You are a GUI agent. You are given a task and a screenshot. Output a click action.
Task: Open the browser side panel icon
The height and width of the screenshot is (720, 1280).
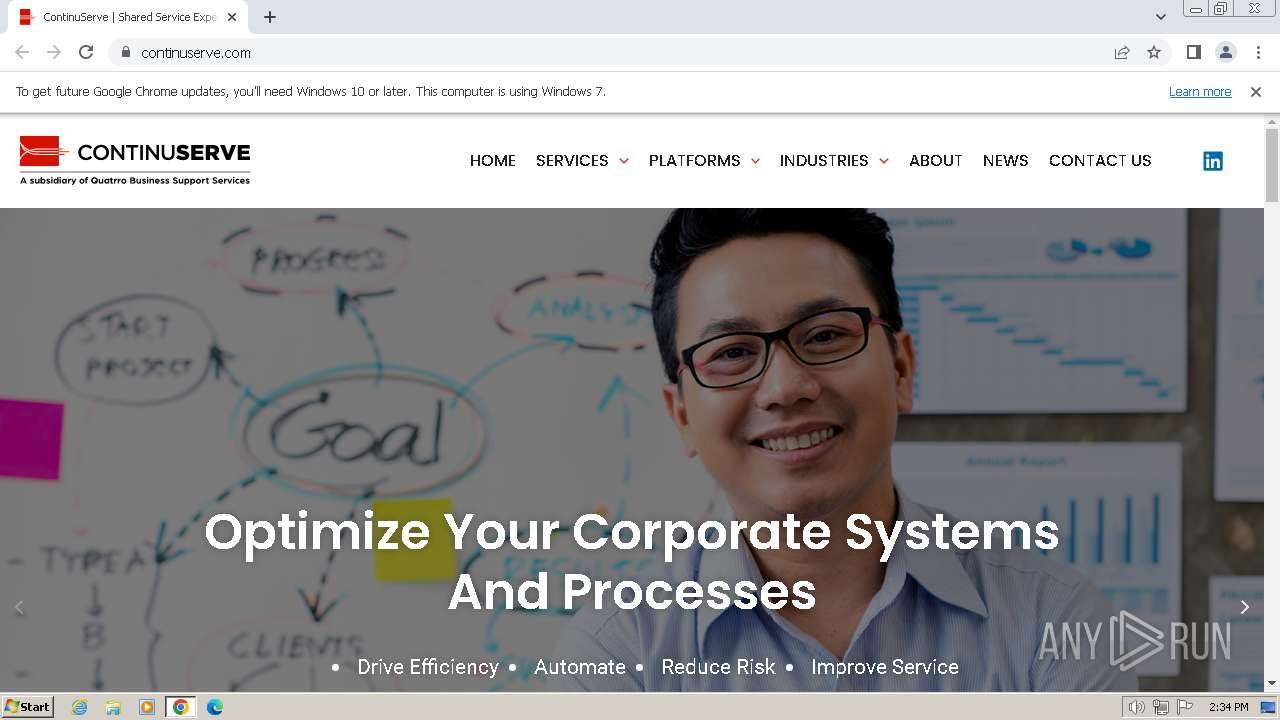click(x=1193, y=52)
